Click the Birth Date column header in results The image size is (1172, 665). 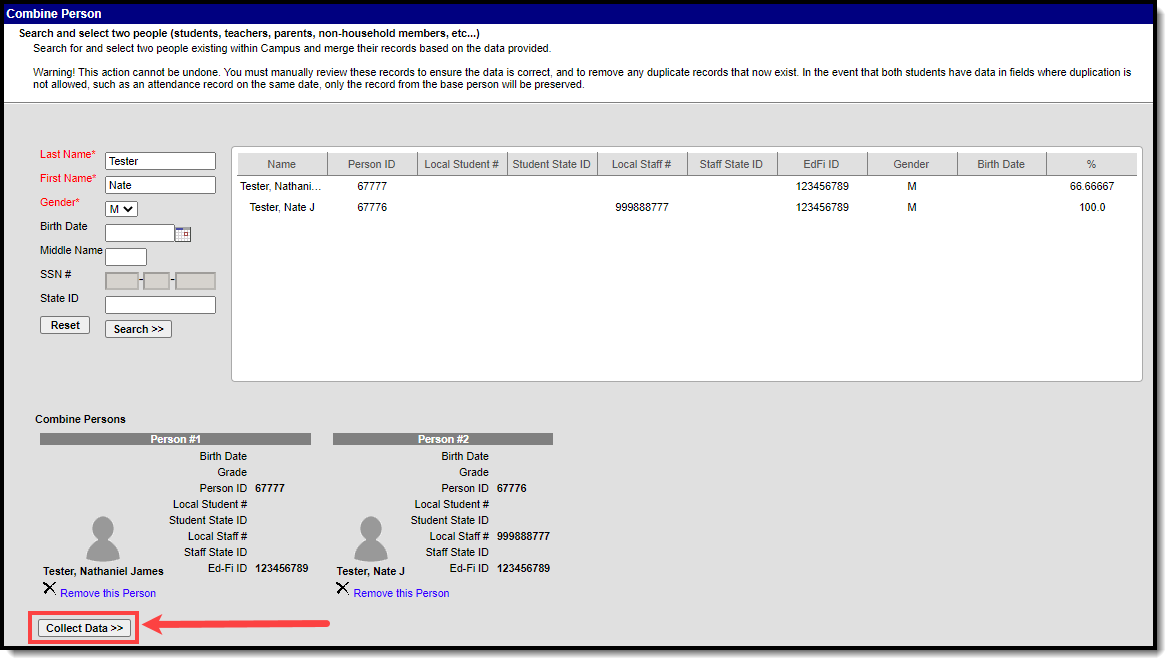[x=1002, y=164]
